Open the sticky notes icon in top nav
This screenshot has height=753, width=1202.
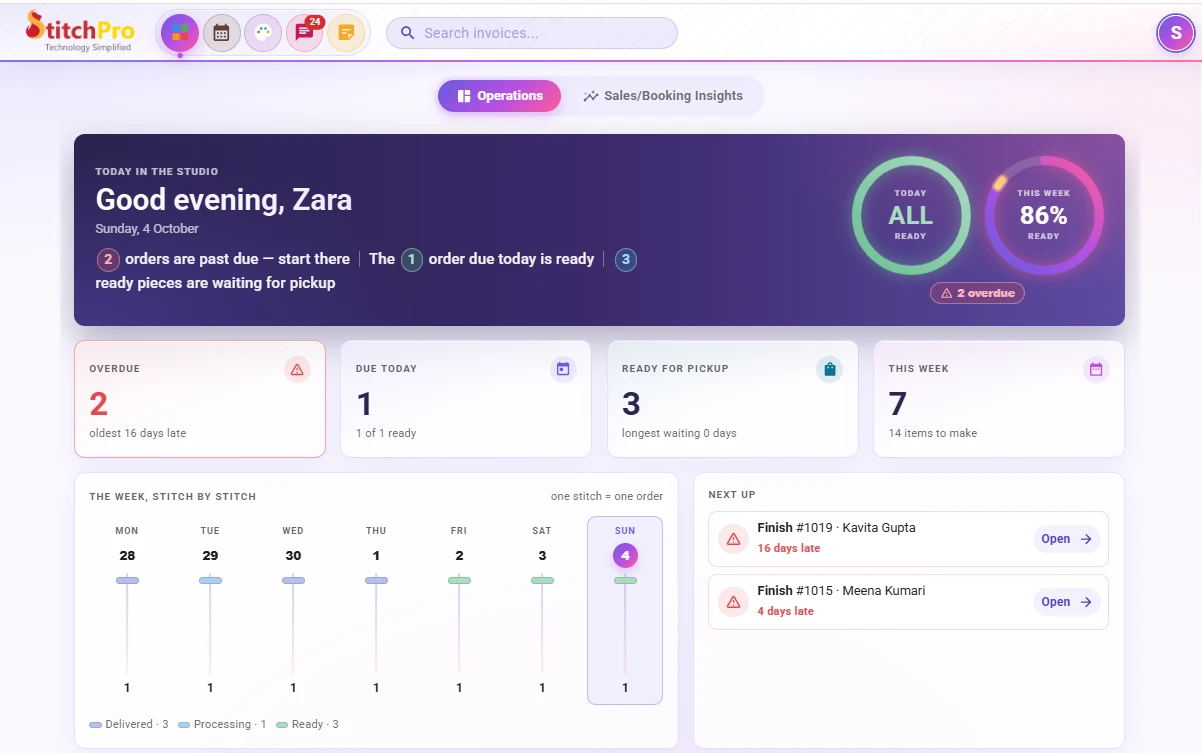tap(346, 33)
